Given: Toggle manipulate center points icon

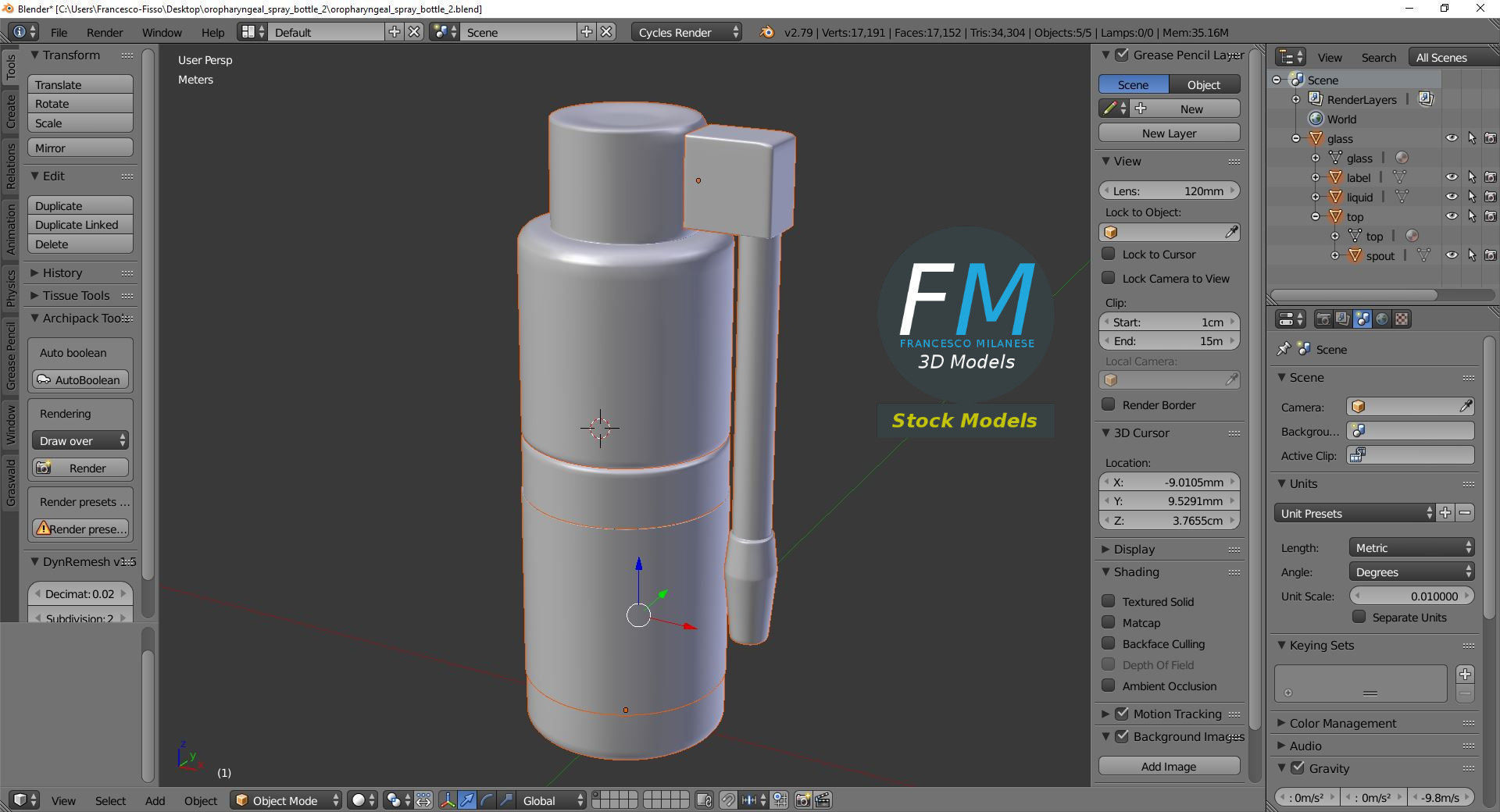Looking at the screenshot, I should click(423, 800).
